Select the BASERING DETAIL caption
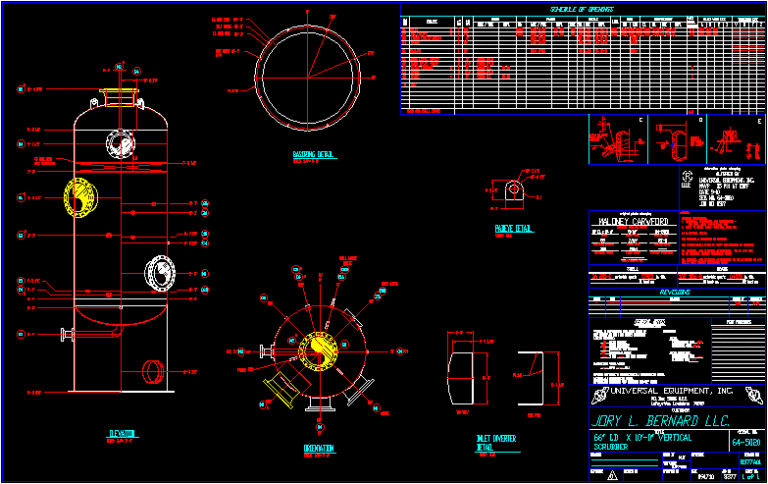This screenshot has height=484, width=768. [x=312, y=154]
